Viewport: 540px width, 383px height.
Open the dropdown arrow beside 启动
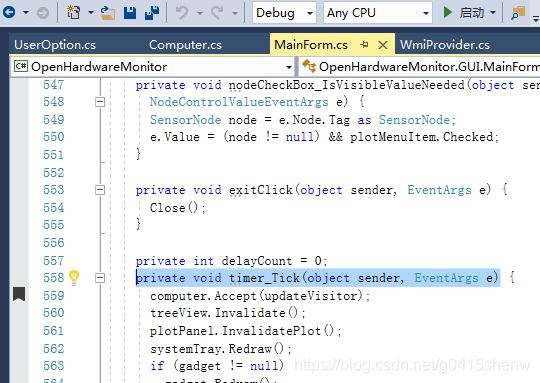pos(493,13)
